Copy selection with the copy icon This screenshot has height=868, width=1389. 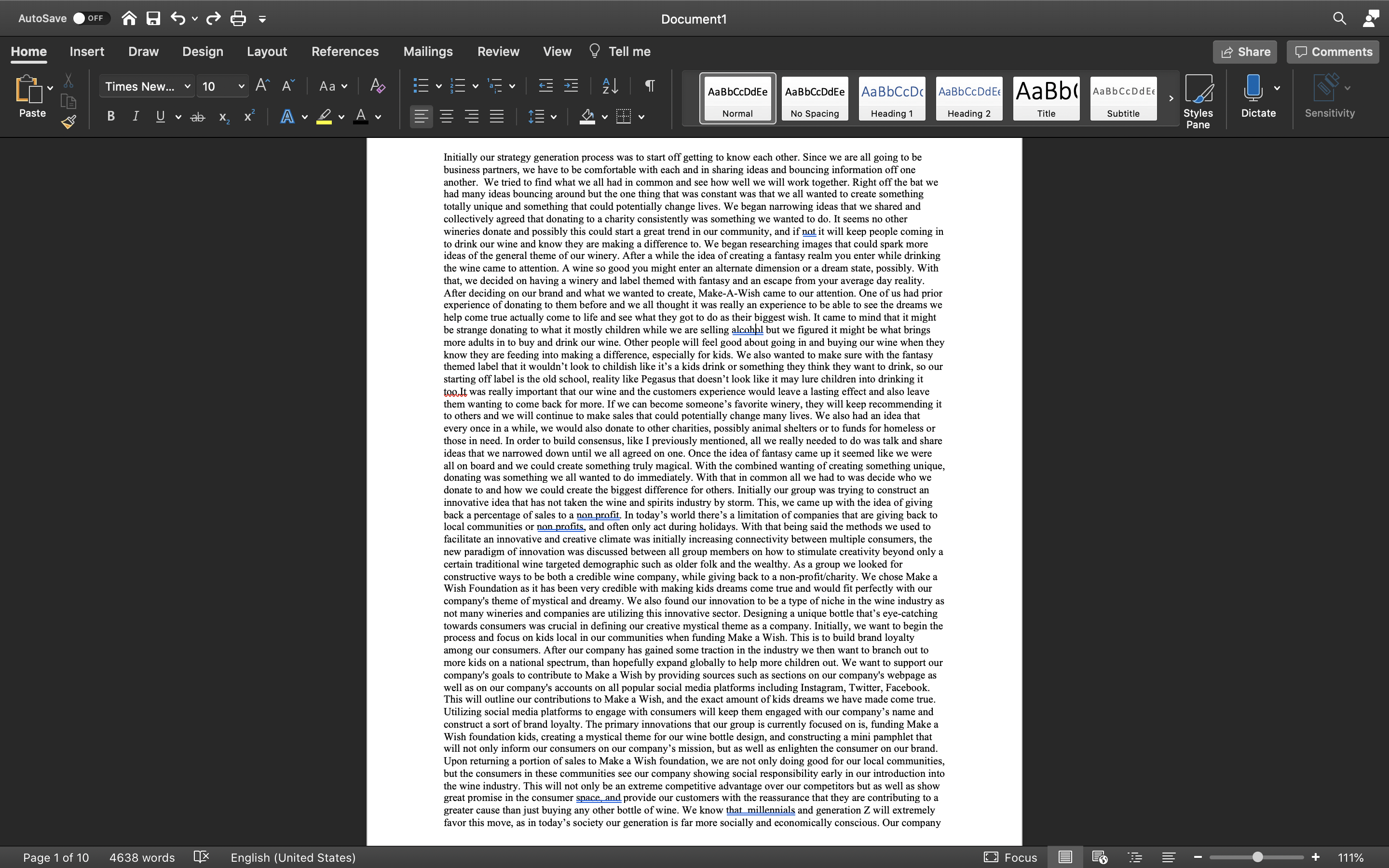pyautogui.click(x=68, y=102)
